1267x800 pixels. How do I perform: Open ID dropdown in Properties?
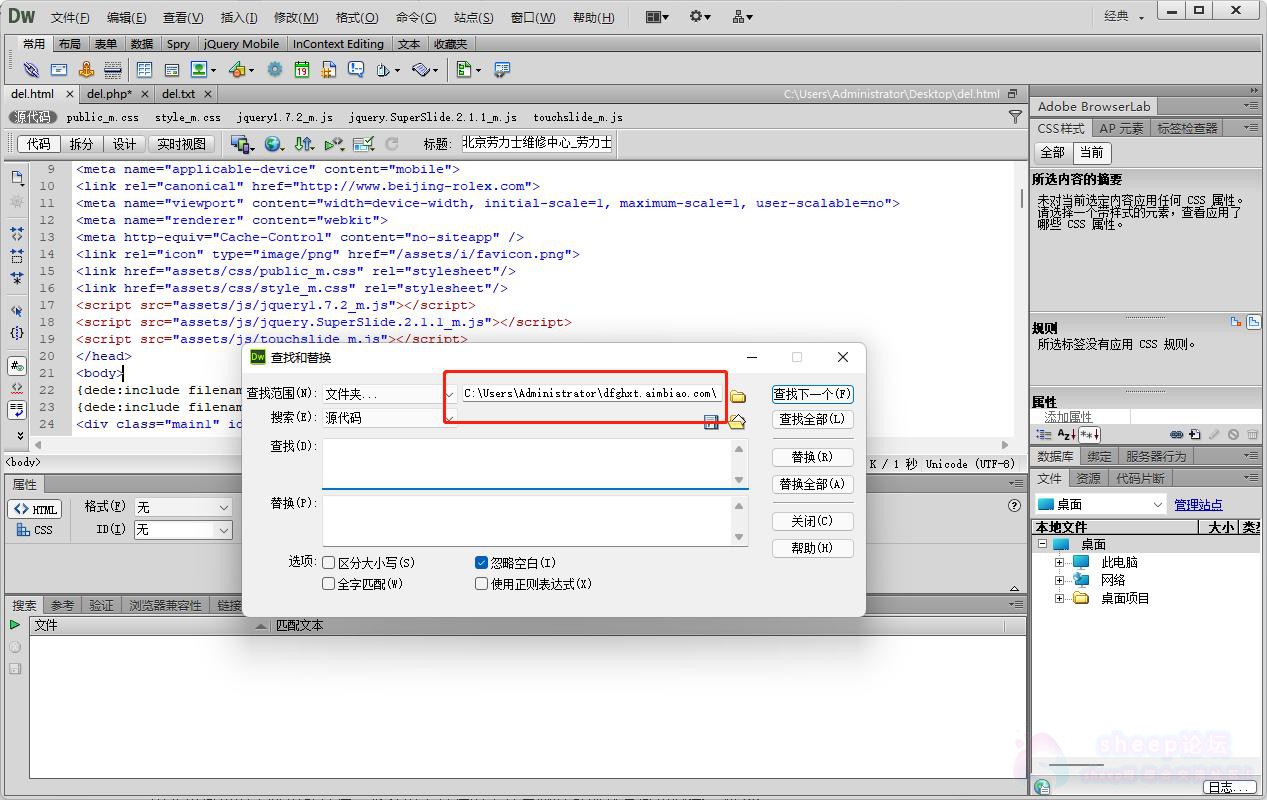(x=183, y=530)
